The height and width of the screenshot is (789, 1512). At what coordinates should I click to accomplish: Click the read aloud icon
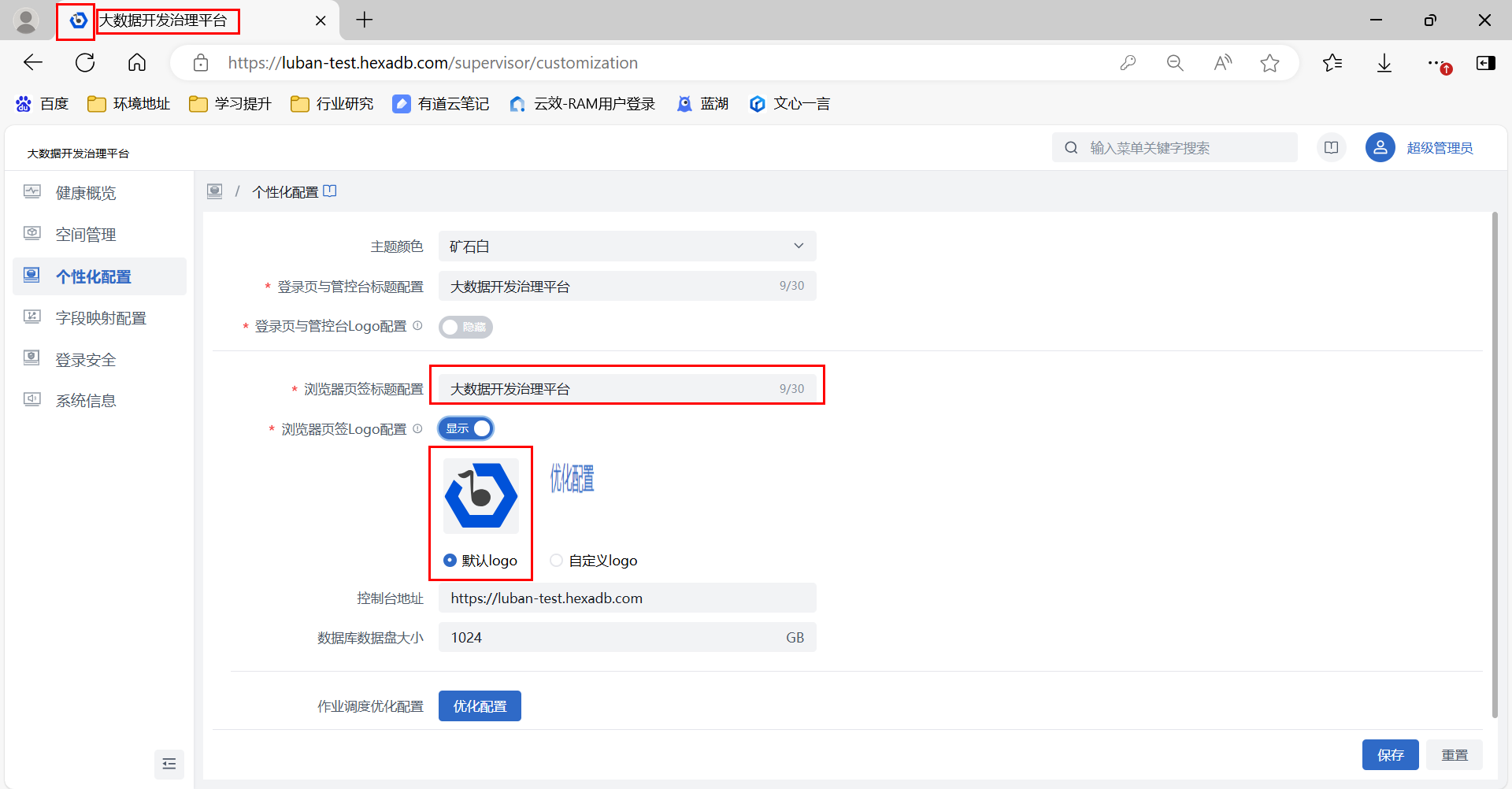[x=1222, y=63]
